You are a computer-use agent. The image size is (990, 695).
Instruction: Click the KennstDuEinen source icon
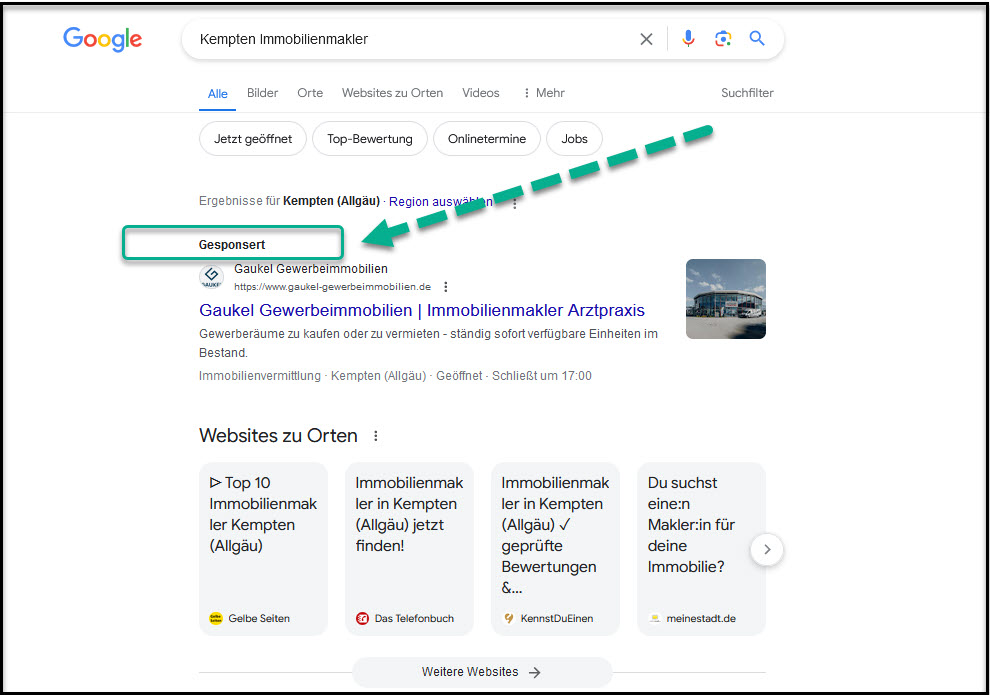[x=508, y=618]
